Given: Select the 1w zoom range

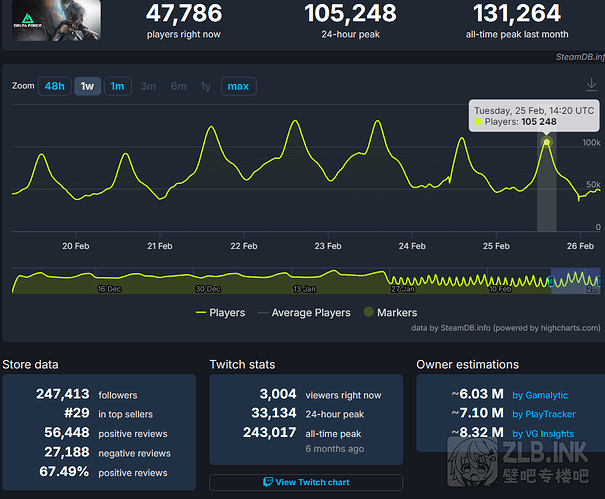Looking at the screenshot, I should tap(87, 86).
